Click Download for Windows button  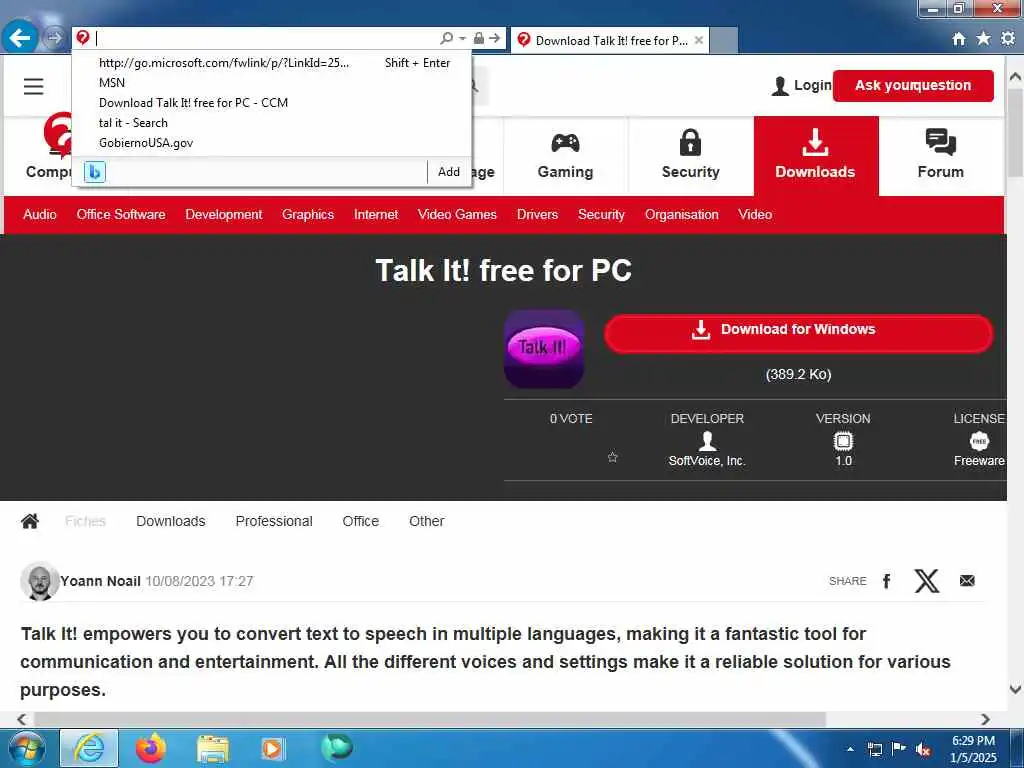798,333
